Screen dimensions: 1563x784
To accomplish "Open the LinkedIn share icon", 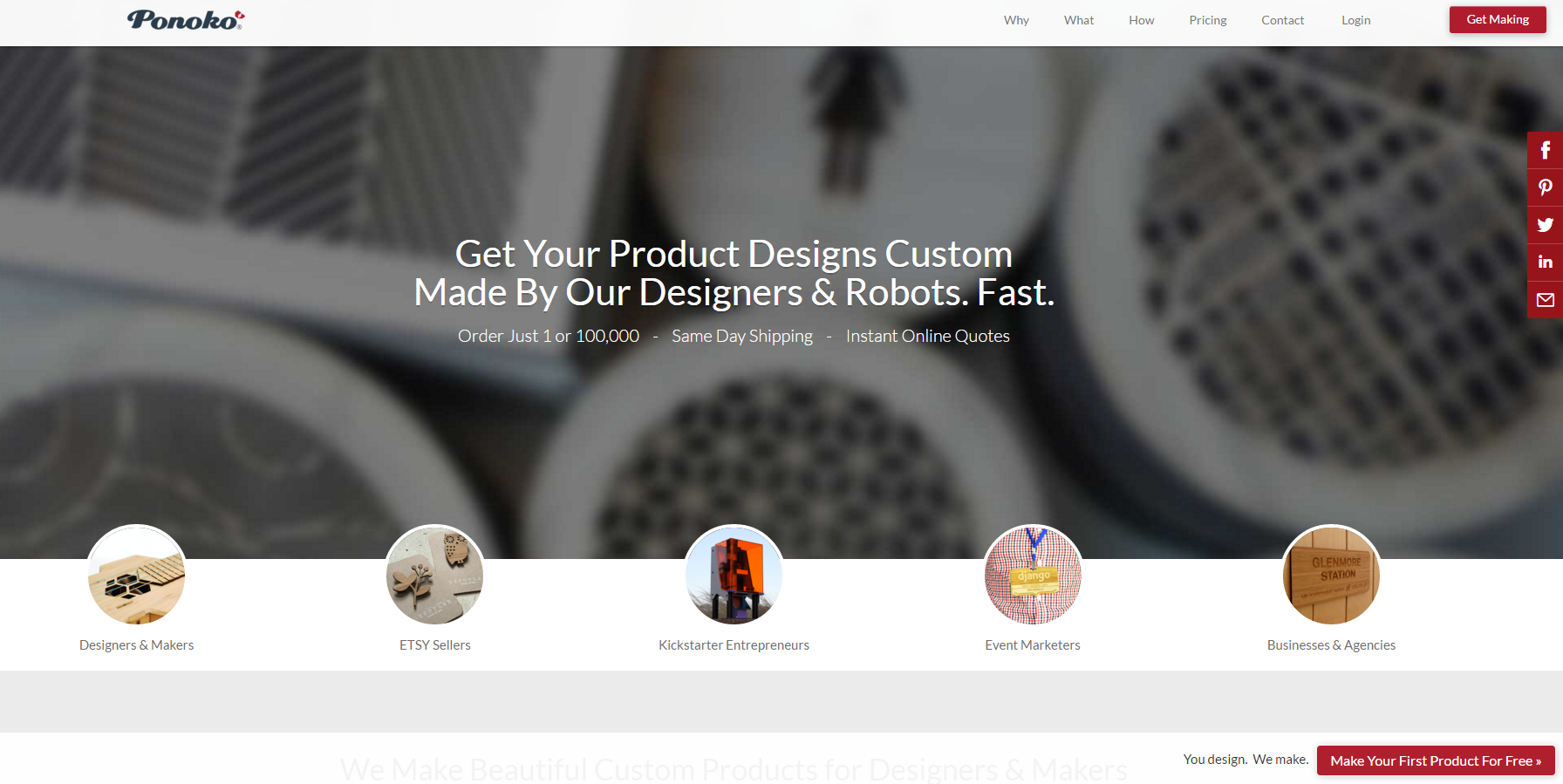I will coord(1545,262).
